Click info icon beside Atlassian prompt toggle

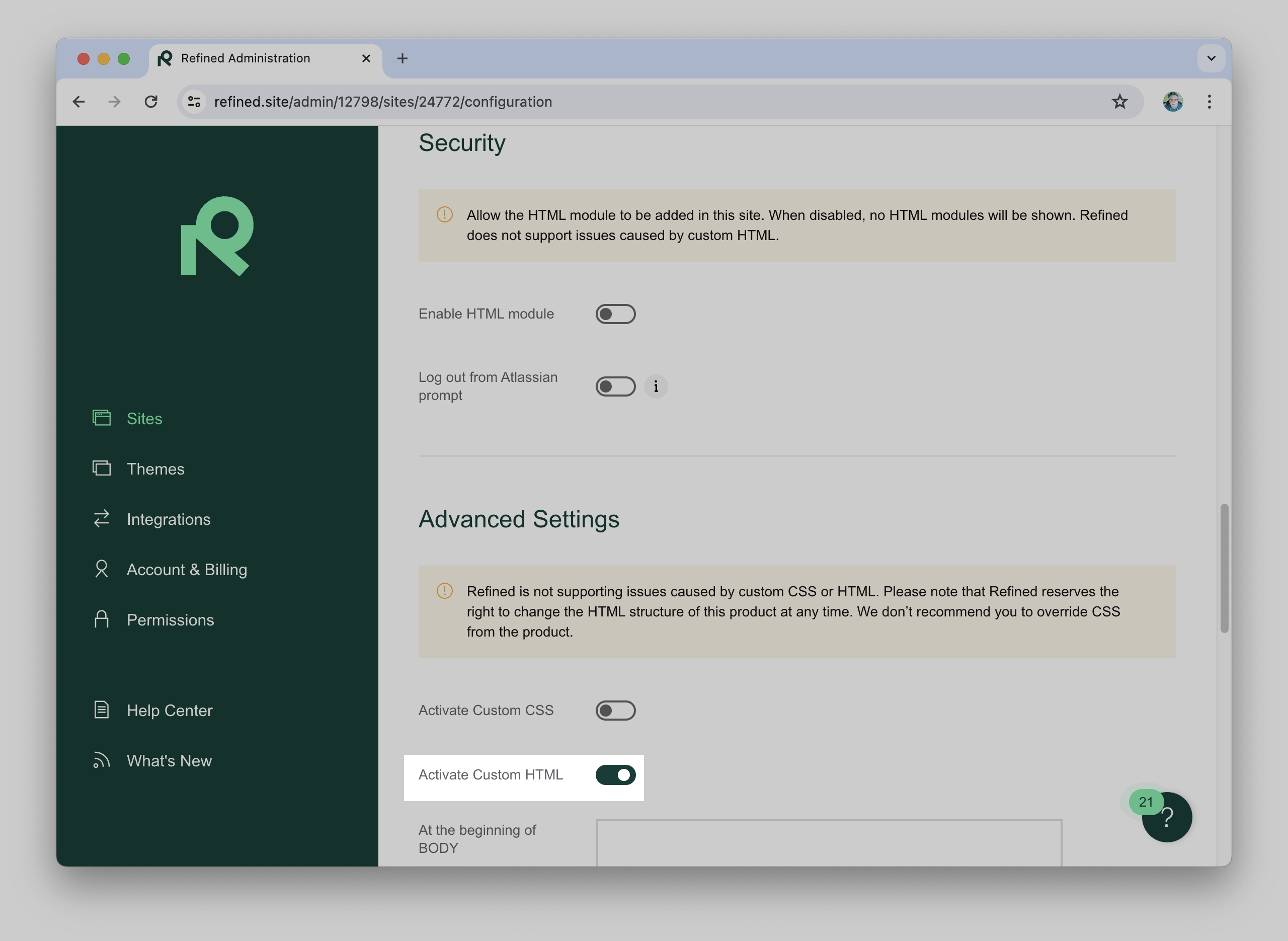click(x=656, y=387)
